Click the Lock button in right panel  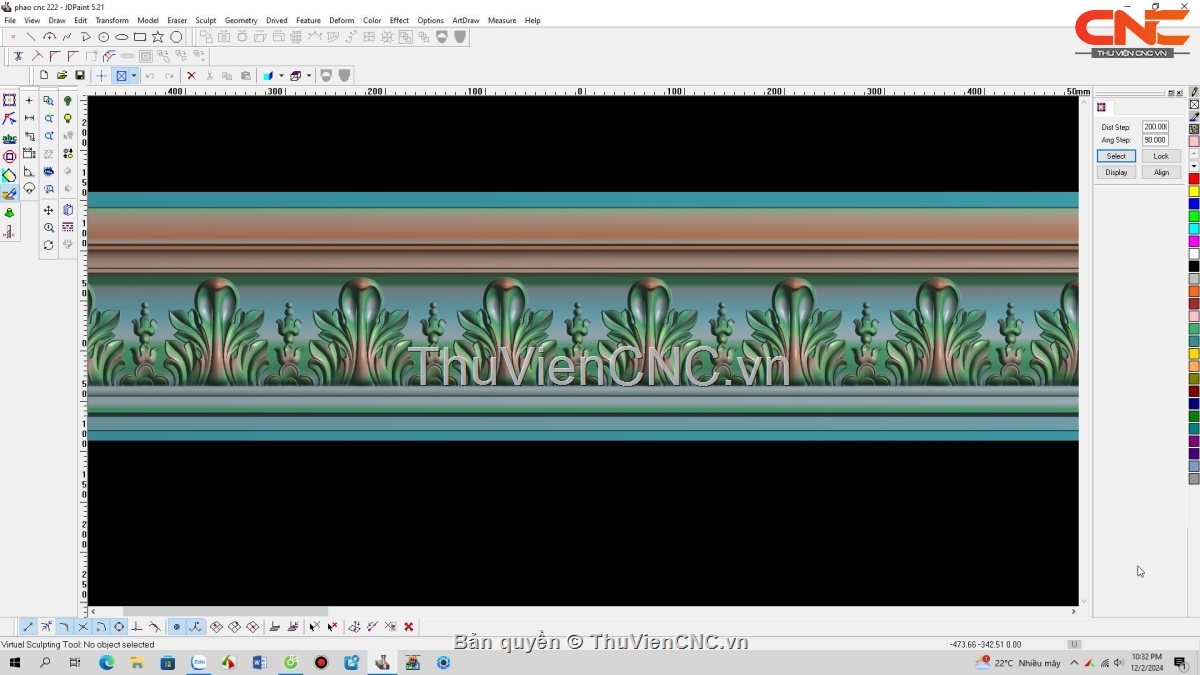click(x=1161, y=156)
